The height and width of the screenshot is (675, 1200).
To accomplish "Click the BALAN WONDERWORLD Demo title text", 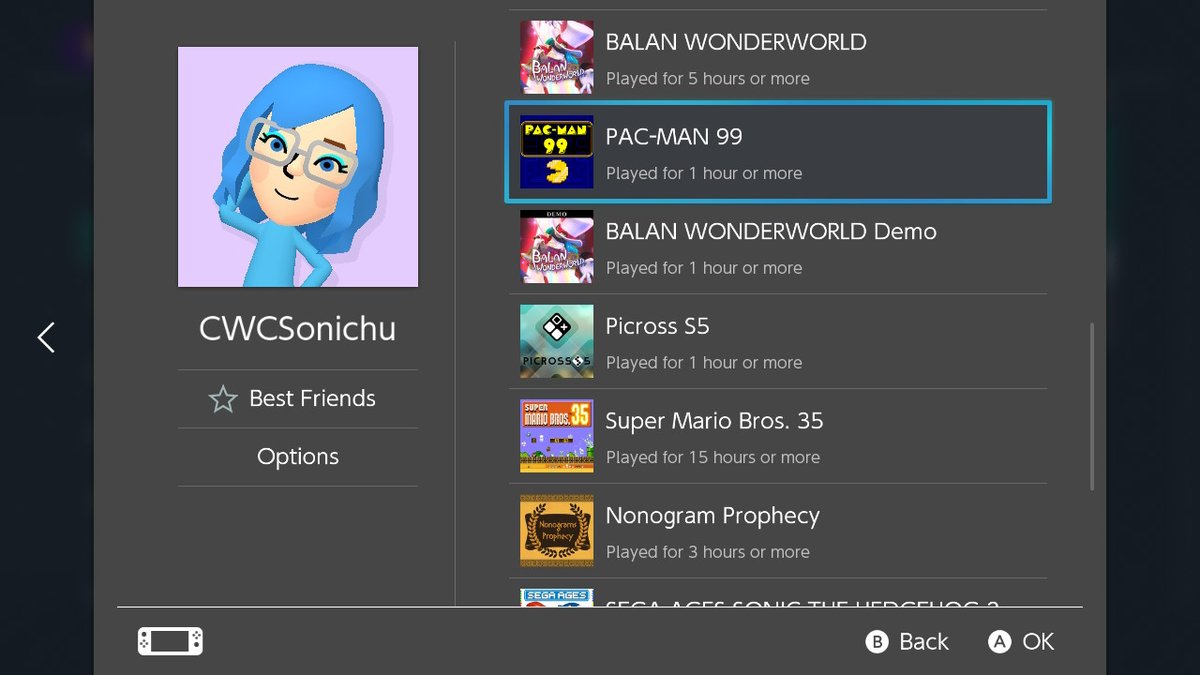I will pyautogui.click(x=771, y=232).
